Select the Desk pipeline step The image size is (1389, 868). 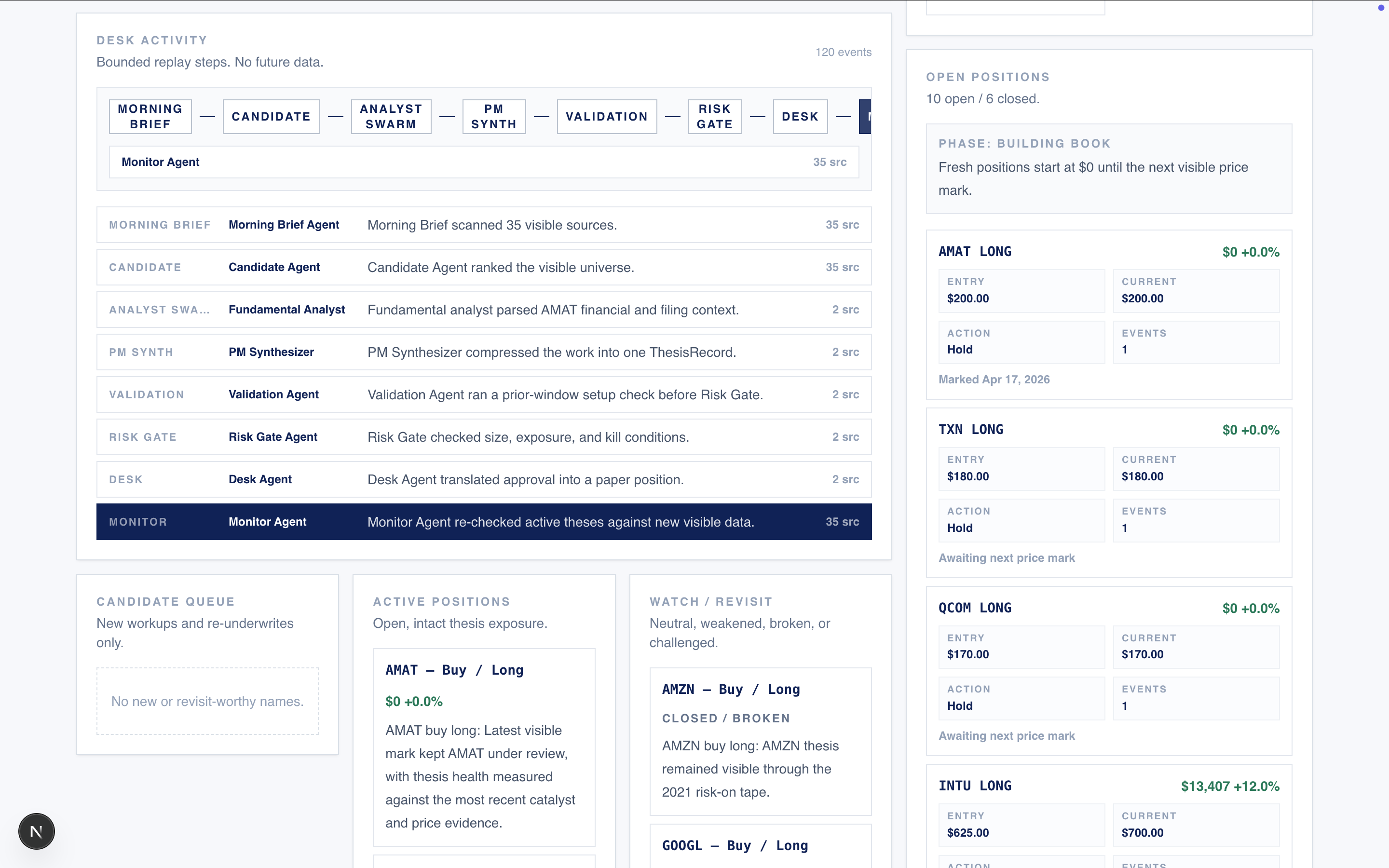click(x=800, y=117)
